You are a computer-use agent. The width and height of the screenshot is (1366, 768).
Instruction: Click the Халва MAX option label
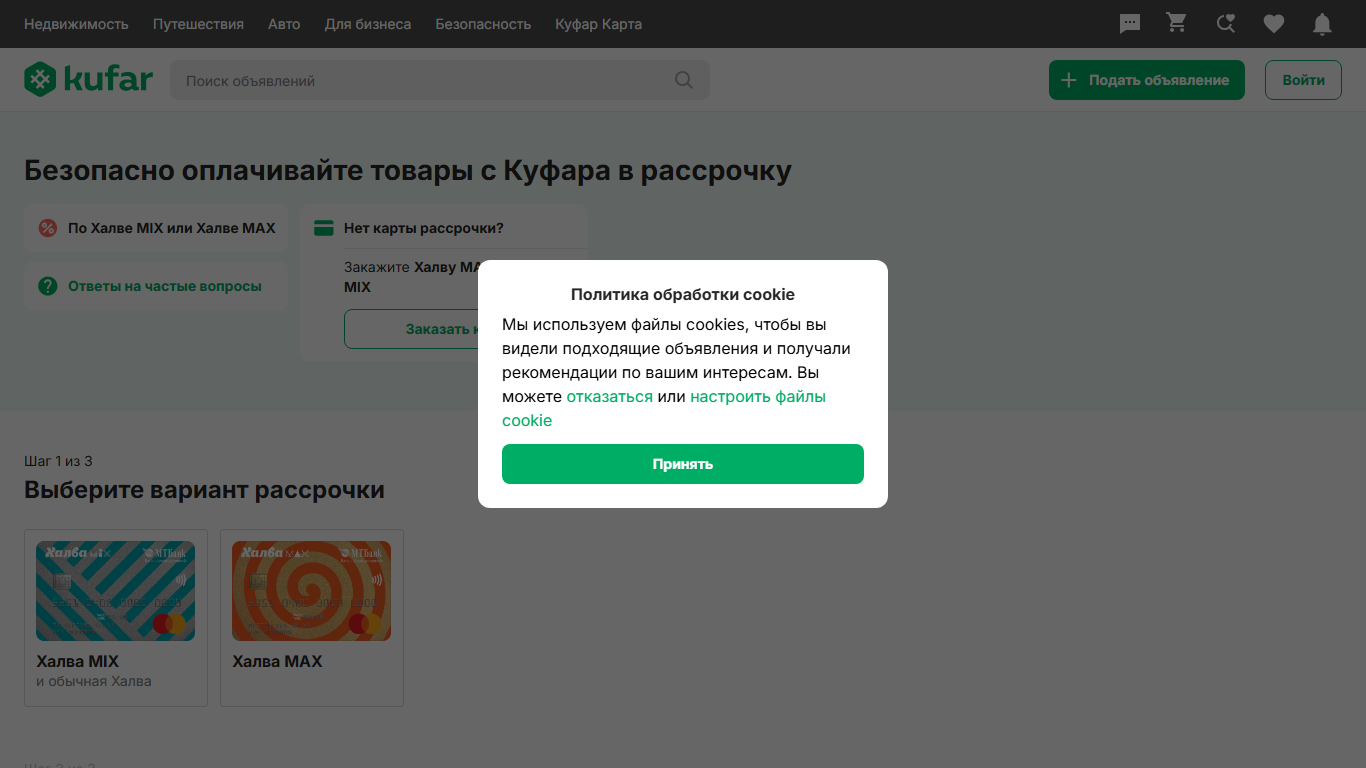(277, 661)
